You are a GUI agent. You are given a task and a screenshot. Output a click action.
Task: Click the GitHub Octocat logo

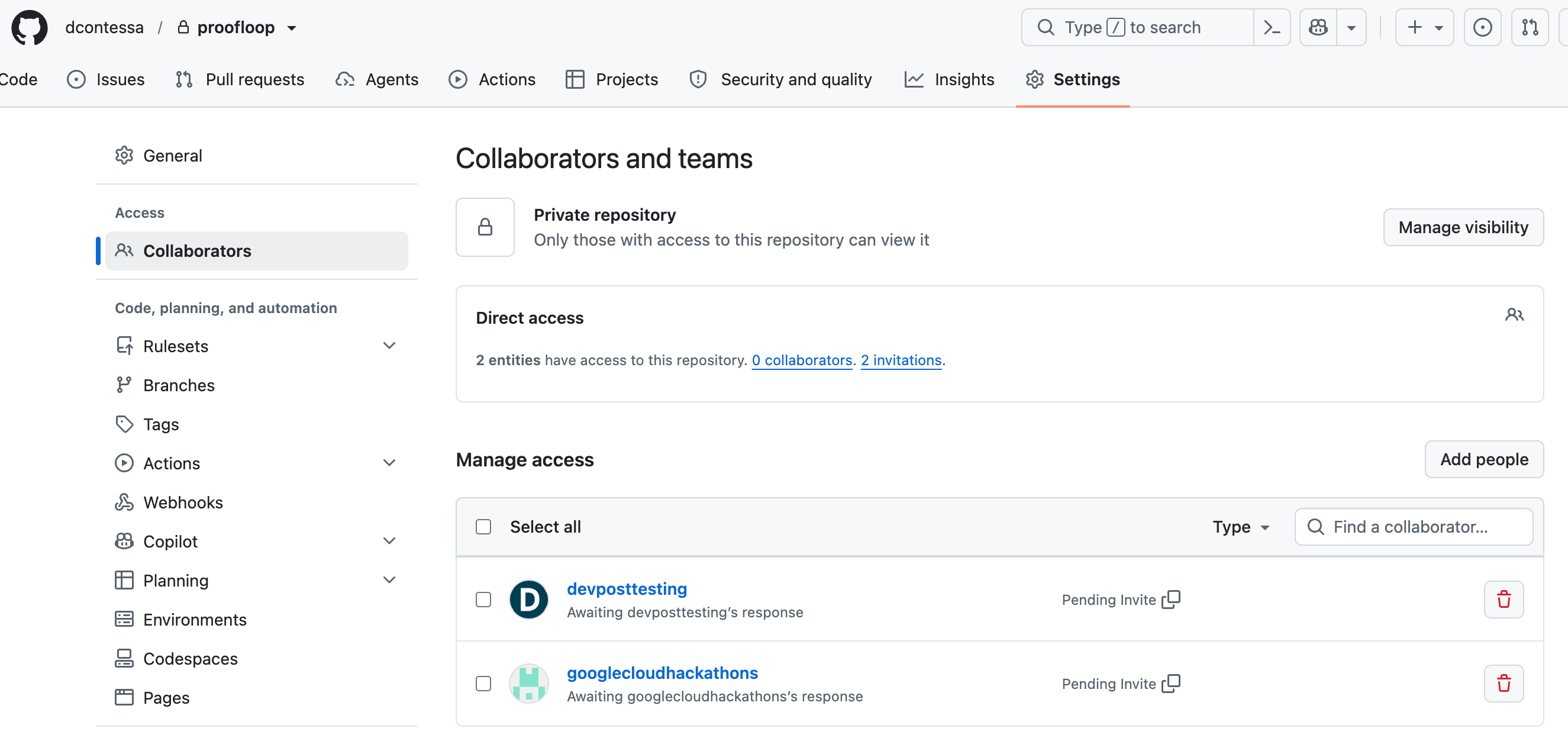pyautogui.click(x=29, y=27)
